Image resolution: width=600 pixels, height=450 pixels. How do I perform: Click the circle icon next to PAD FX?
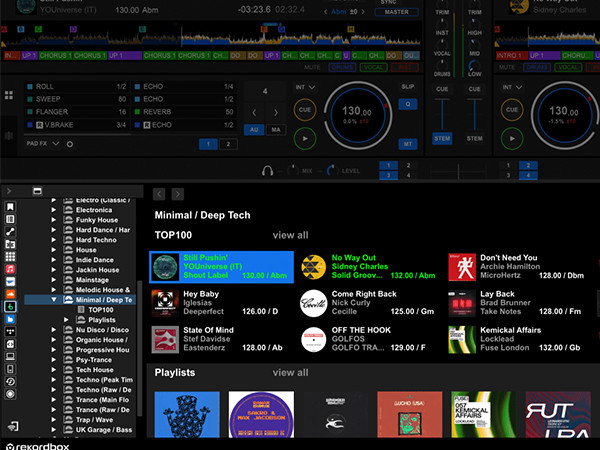70,144
